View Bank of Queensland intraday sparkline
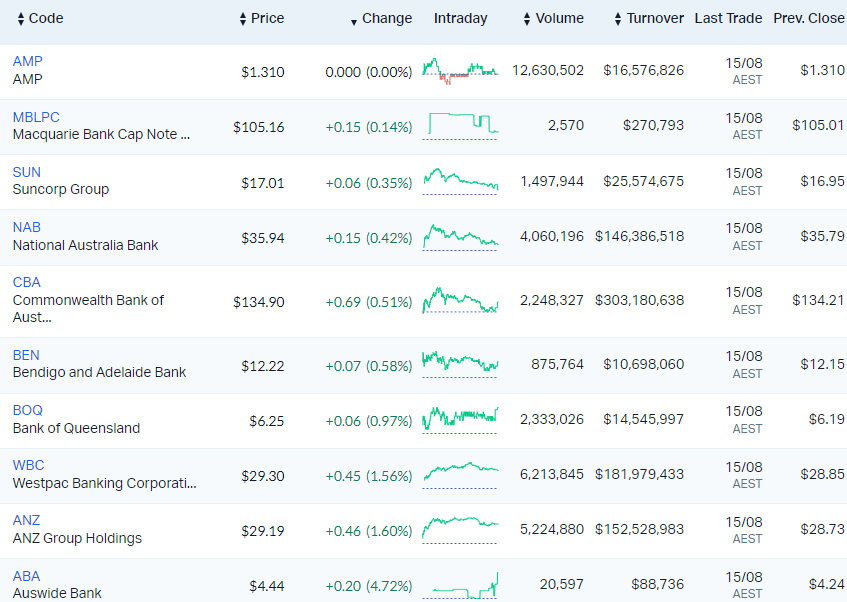The height and width of the screenshot is (602, 847). (x=460, y=420)
